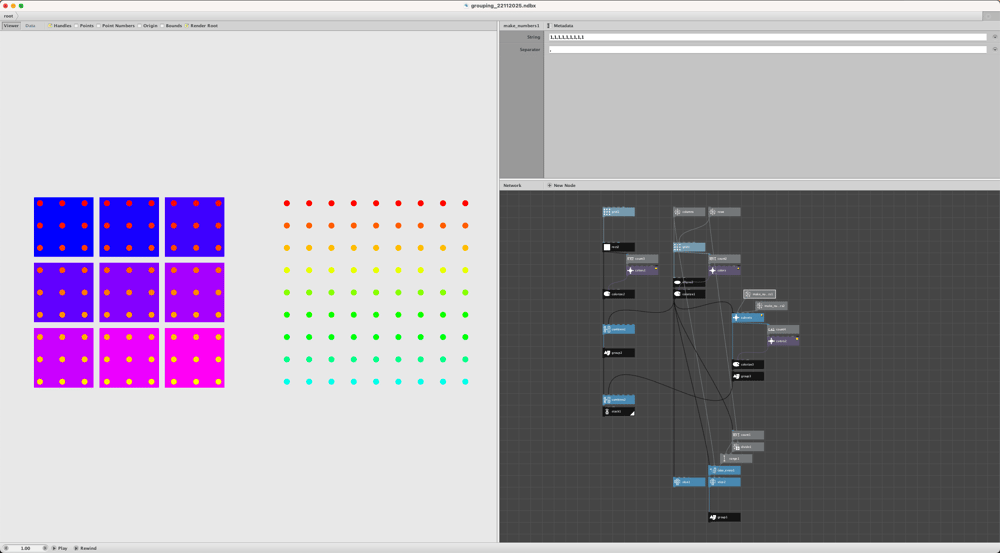The height and width of the screenshot is (553, 1000).
Task: Click the New Node button
Action: [x=561, y=186]
